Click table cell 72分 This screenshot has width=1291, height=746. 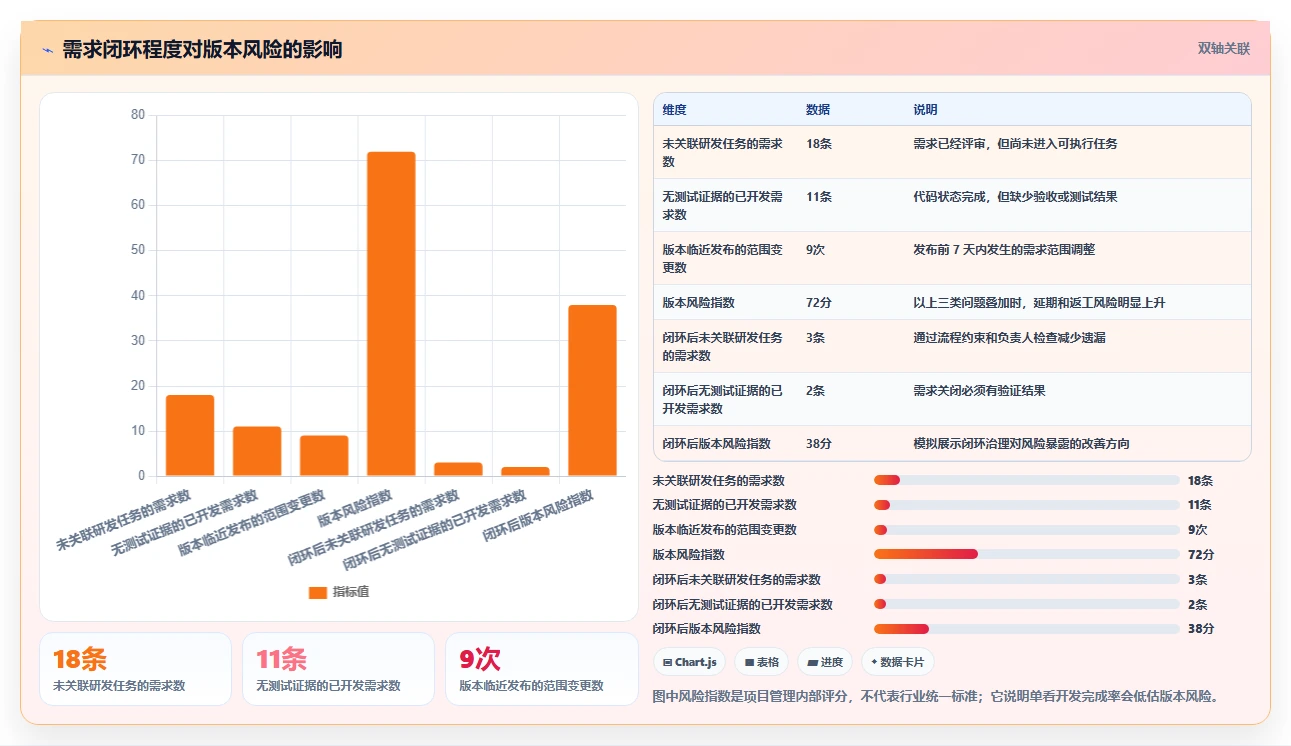click(x=819, y=303)
